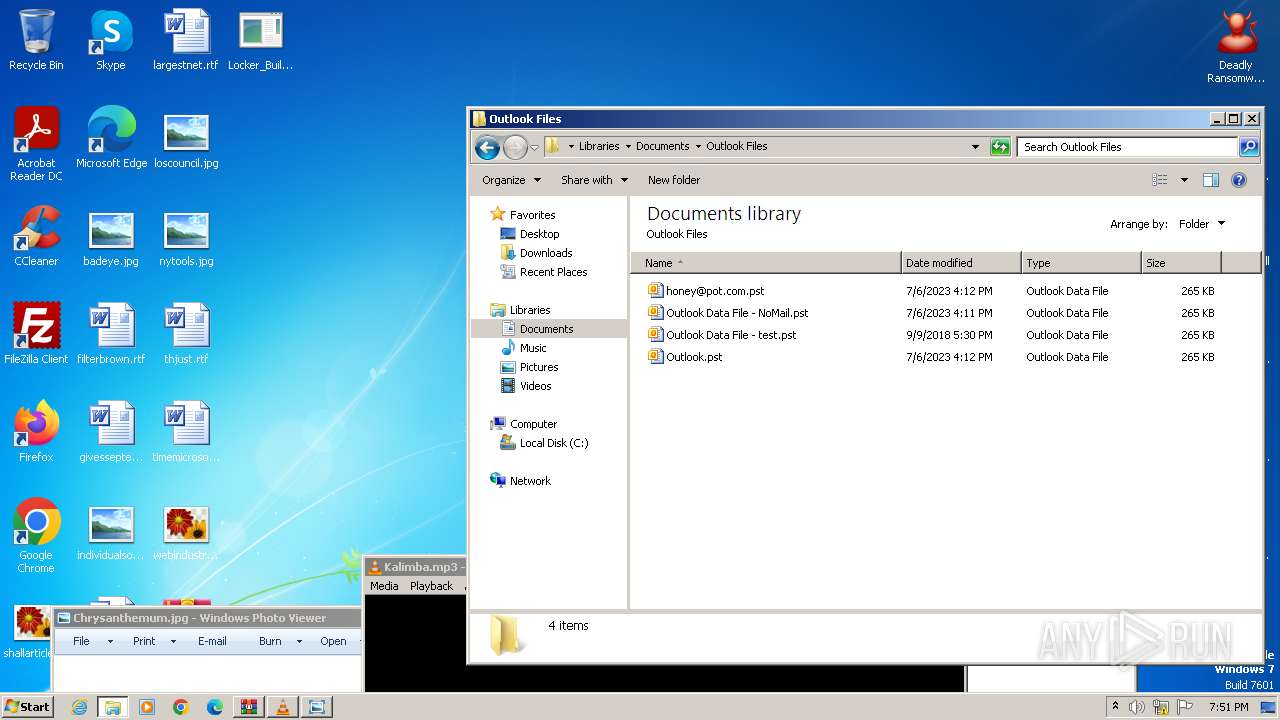Image resolution: width=1280 pixels, height=720 pixels.
Task: Open the WinRAR taskbar button
Action: (x=249, y=707)
